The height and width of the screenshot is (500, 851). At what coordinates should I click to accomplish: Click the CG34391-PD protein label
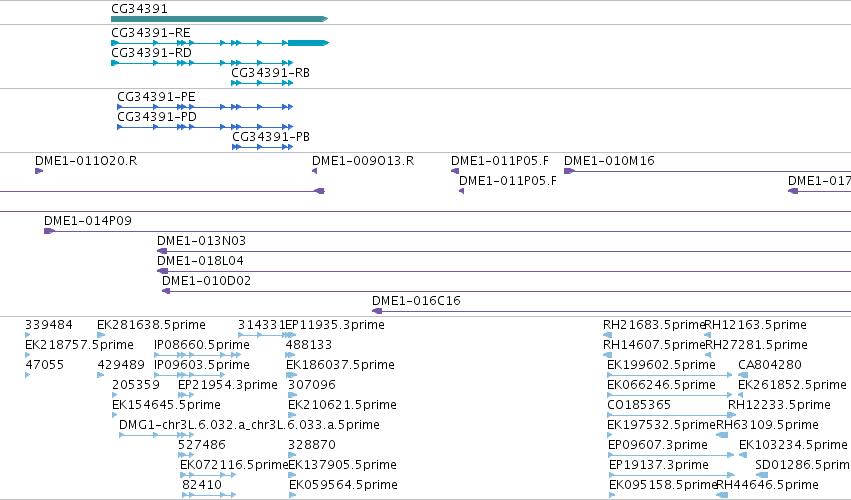coord(157,117)
